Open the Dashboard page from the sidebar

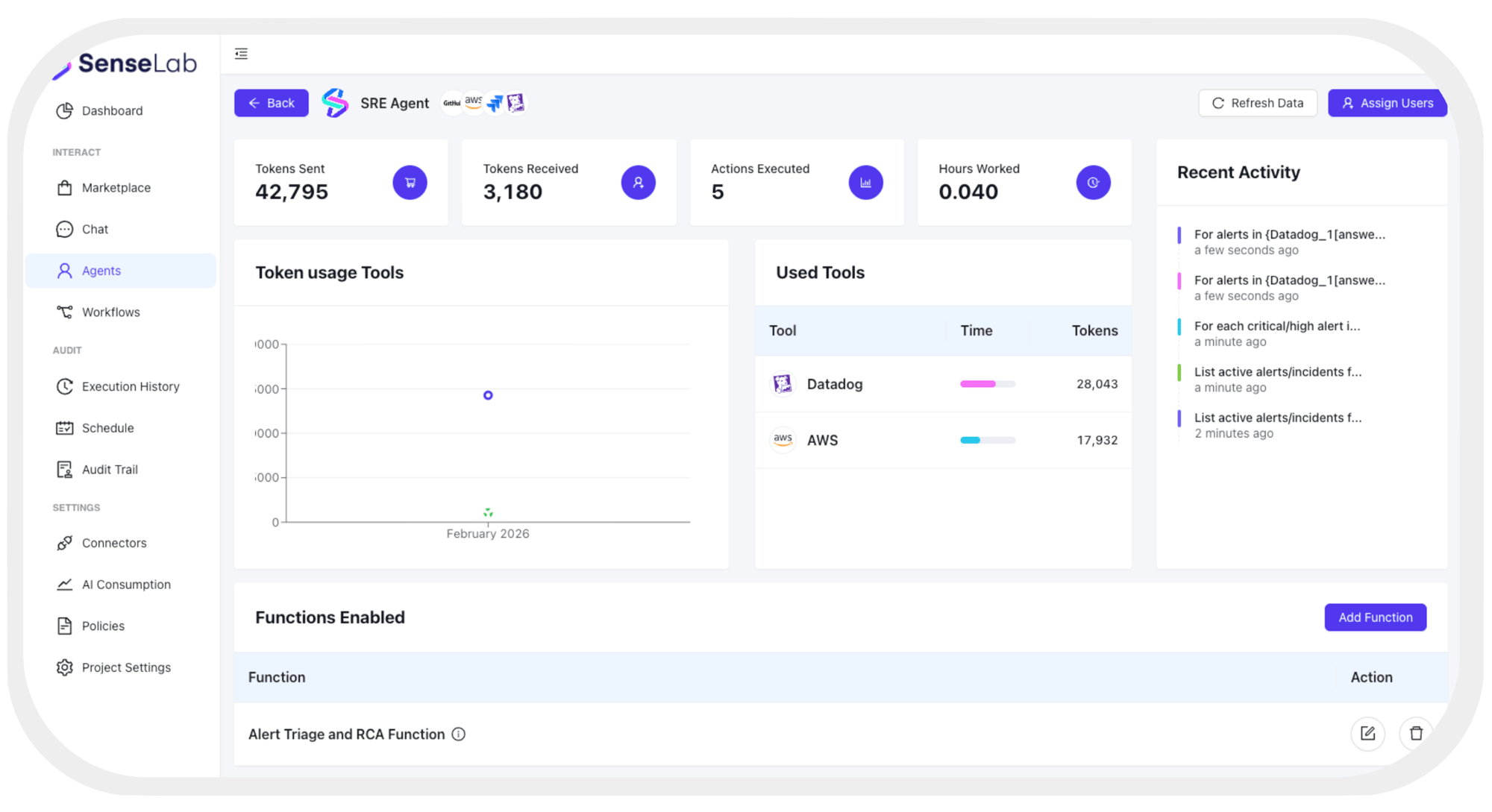(112, 111)
